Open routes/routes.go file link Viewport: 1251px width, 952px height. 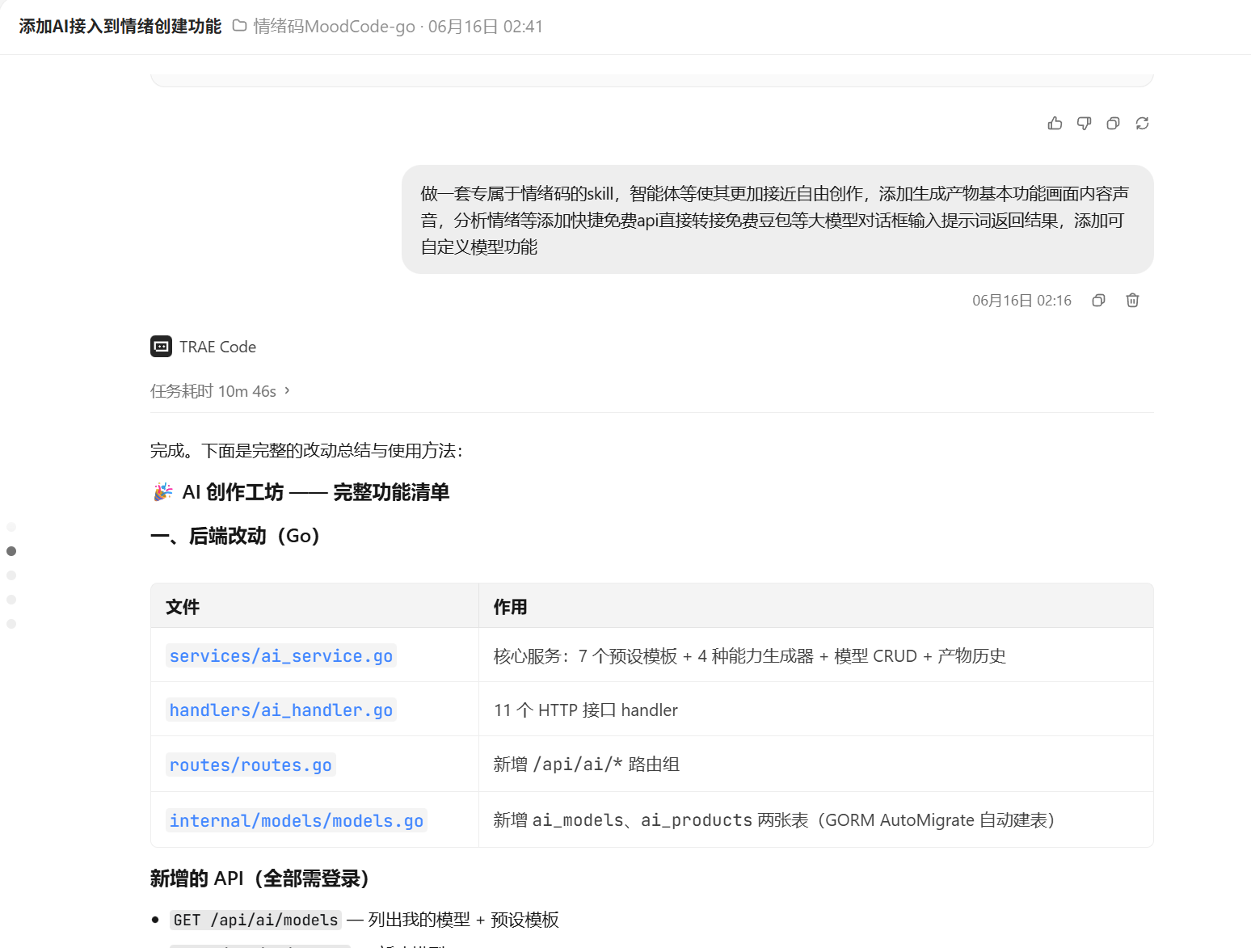point(251,765)
